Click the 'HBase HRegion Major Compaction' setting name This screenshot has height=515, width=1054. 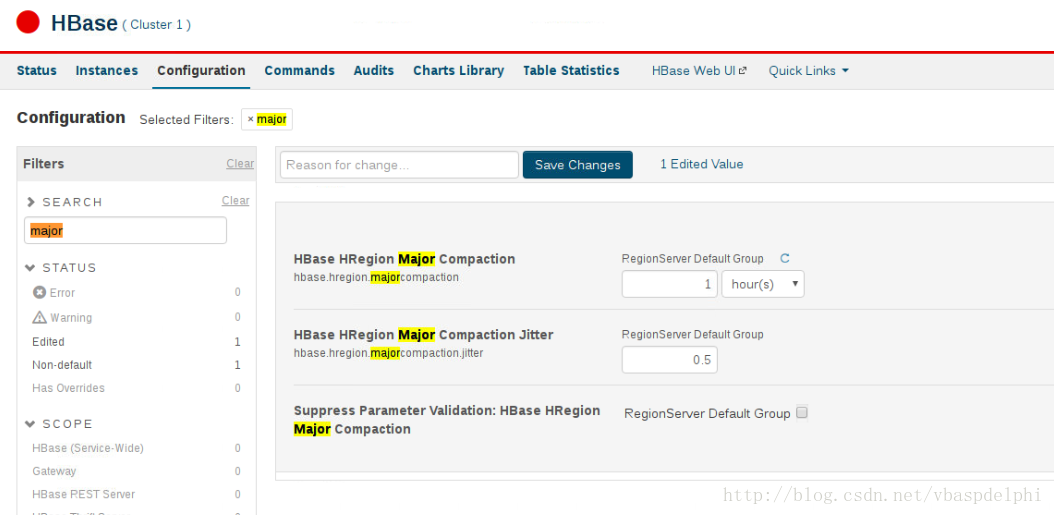click(x=405, y=259)
